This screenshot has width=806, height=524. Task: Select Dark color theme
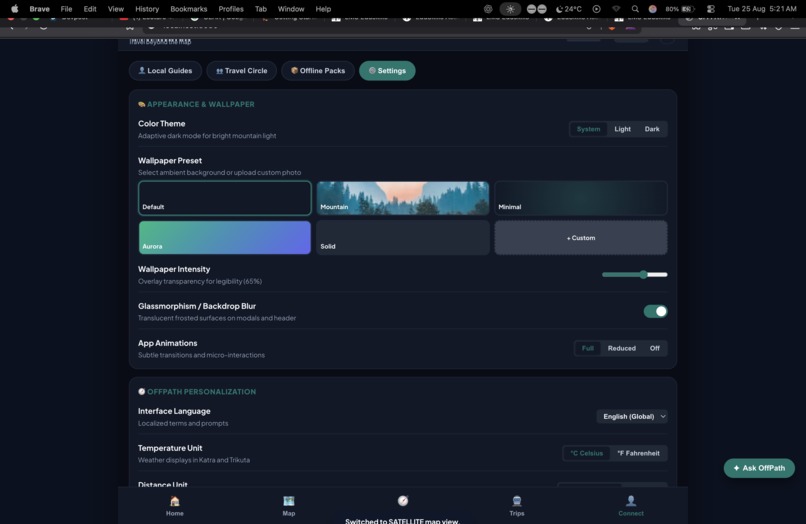click(x=652, y=129)
